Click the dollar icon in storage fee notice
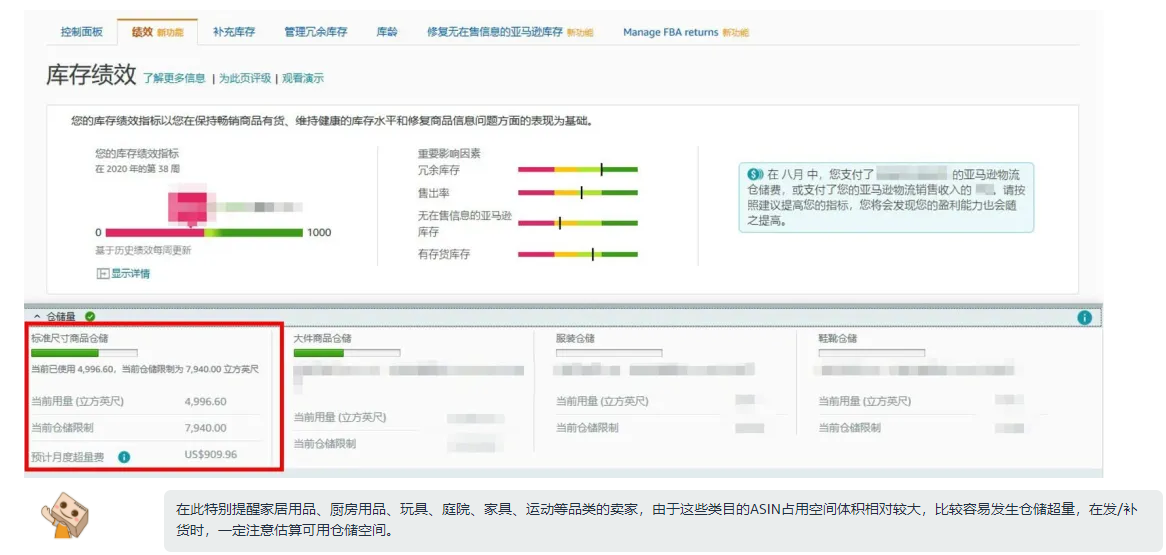The width and height of the screenshot is (1166, 555). pos(756,174)
